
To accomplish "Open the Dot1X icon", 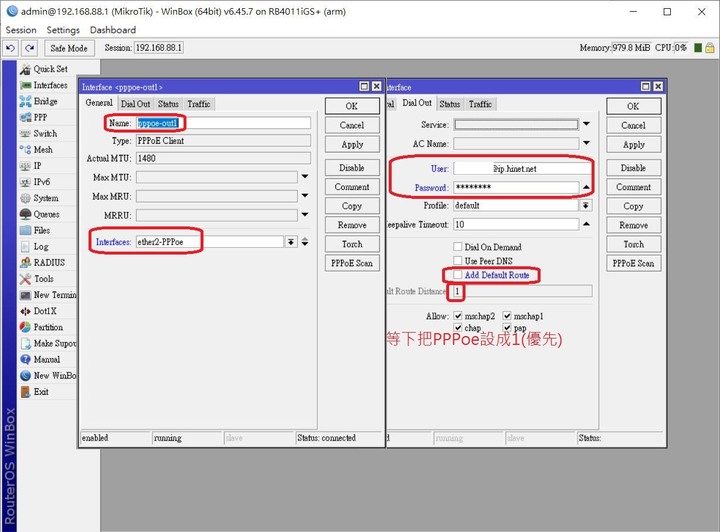I will [x=25, y=311].
